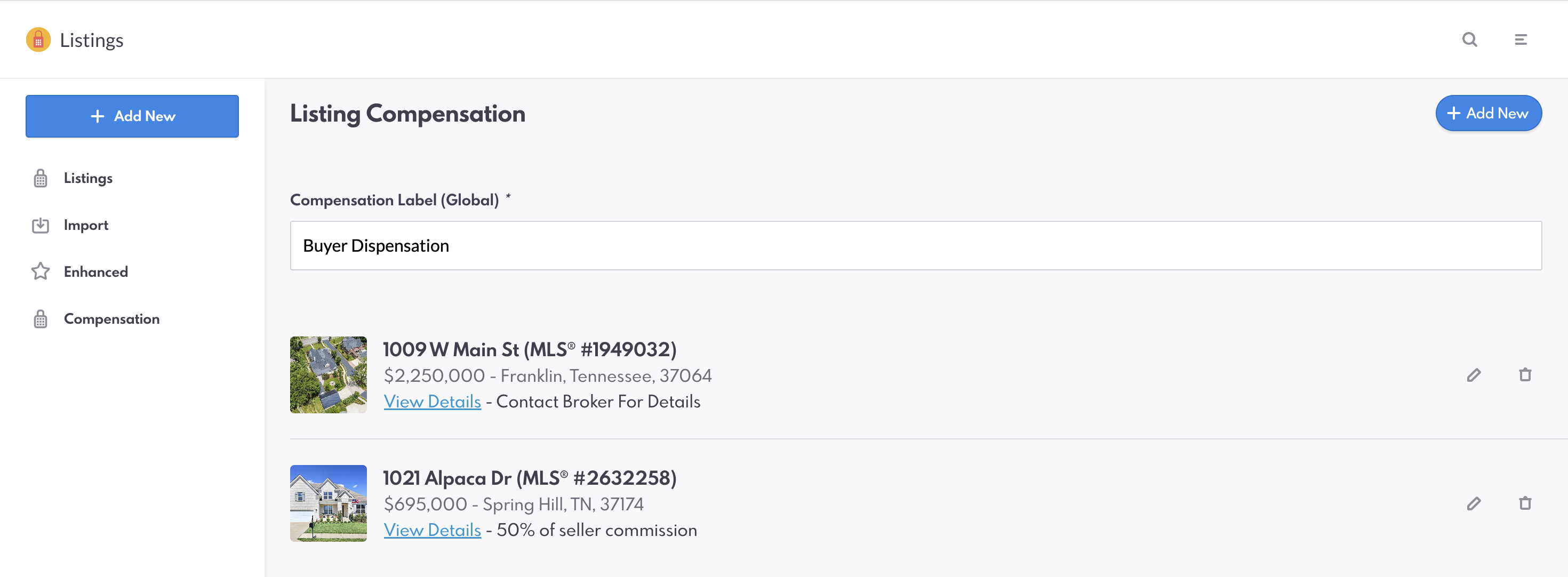Go to Compensation in the sidebar
1568x577 pixels.
click(x=111, y=319)
